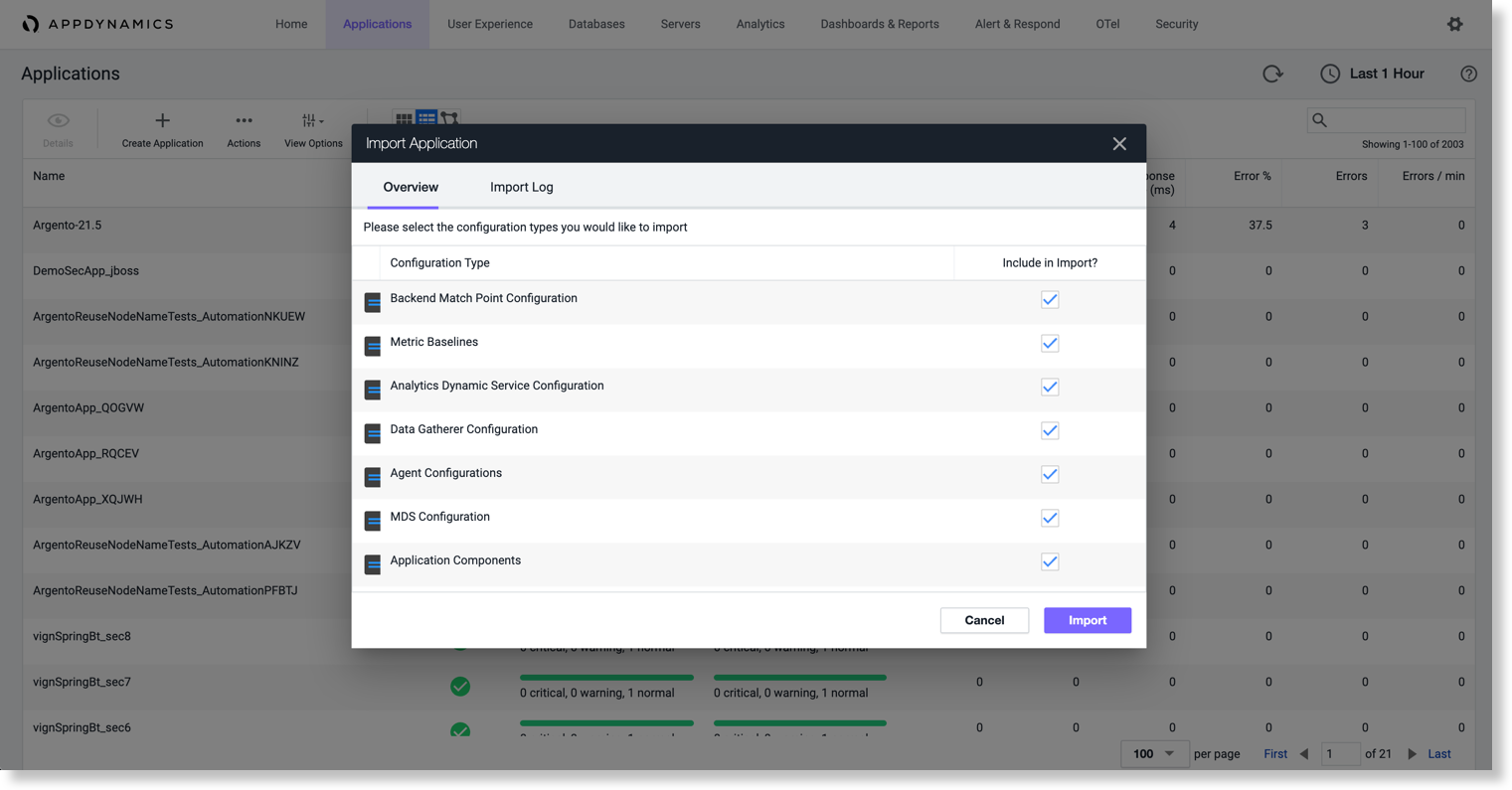The height and width of the screenshot is (790, 1512).
Task: Sort by Configuration Type column header
Action: click(439, 263)
